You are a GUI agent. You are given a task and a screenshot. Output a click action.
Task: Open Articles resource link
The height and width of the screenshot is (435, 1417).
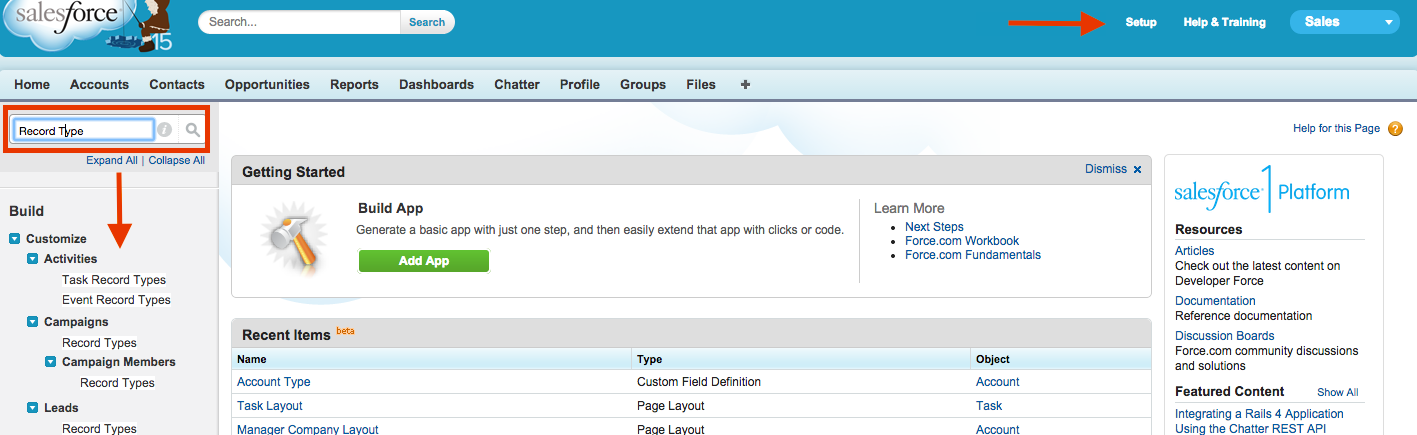[x=1195, y=251]
